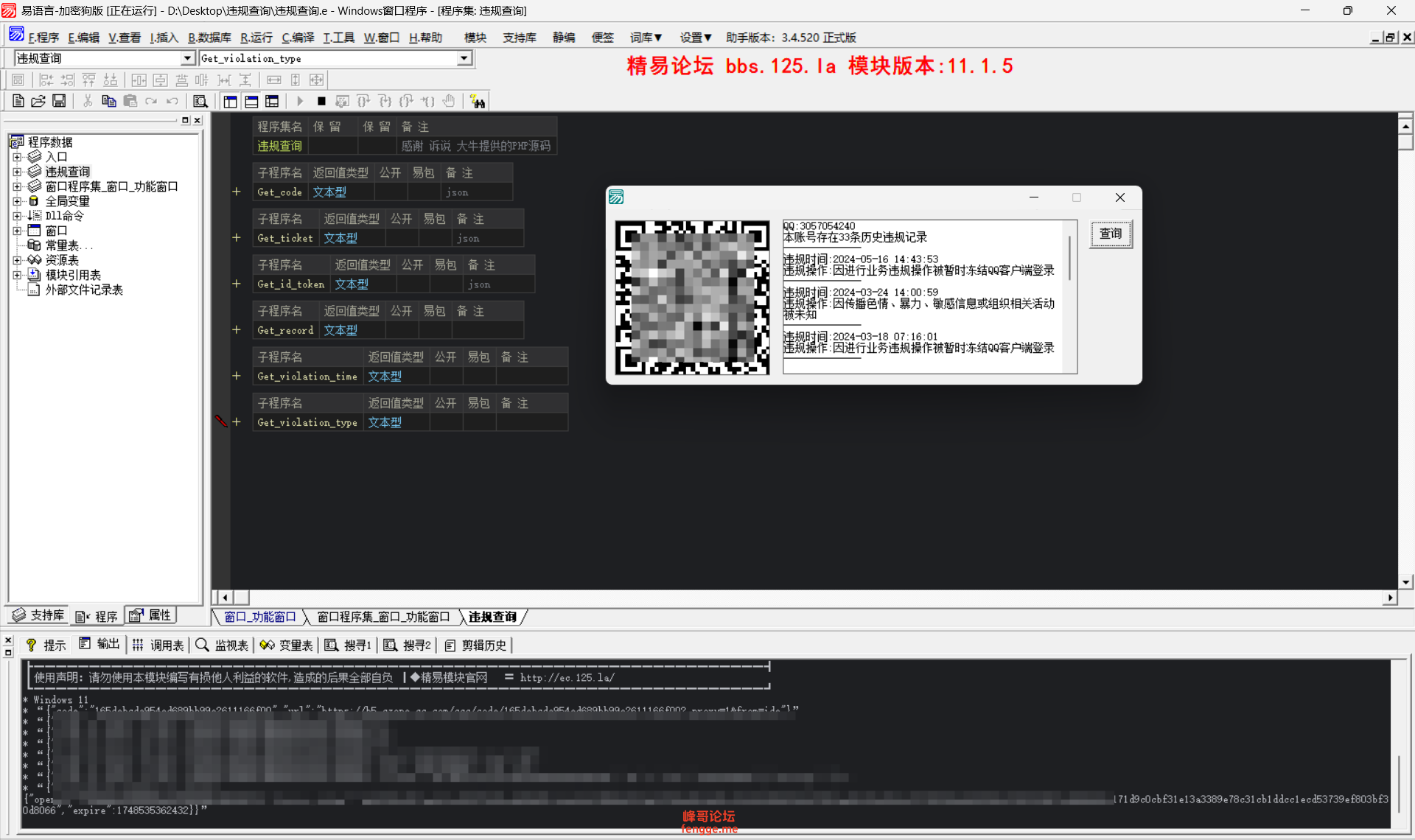Click the 剪辑历史 clipboard icon

pos(450,645)
